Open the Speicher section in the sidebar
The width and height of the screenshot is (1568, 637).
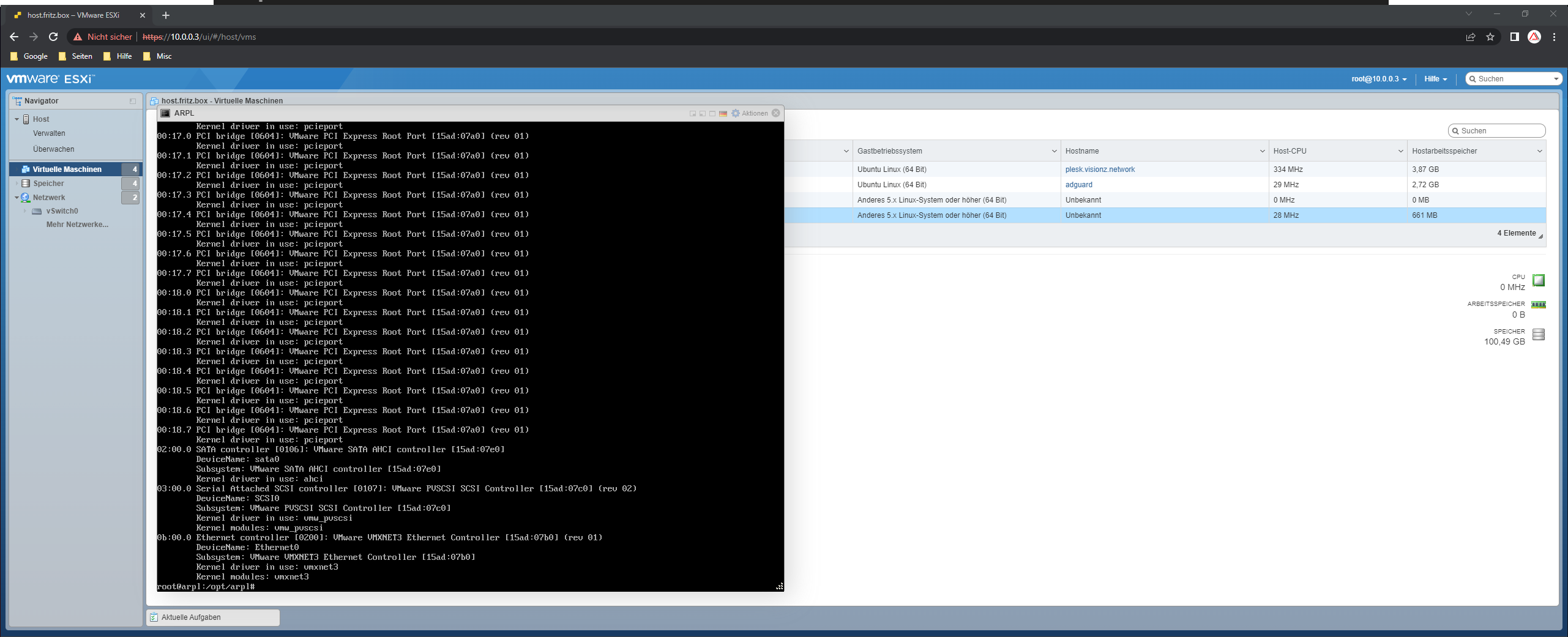point(50,183)
